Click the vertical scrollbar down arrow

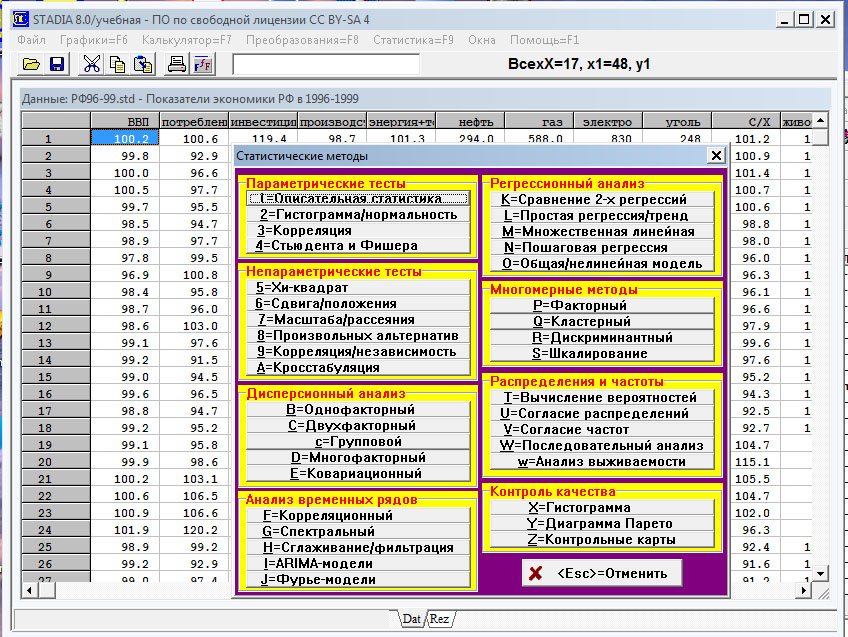pyautogui.click(x=820, y=574)
